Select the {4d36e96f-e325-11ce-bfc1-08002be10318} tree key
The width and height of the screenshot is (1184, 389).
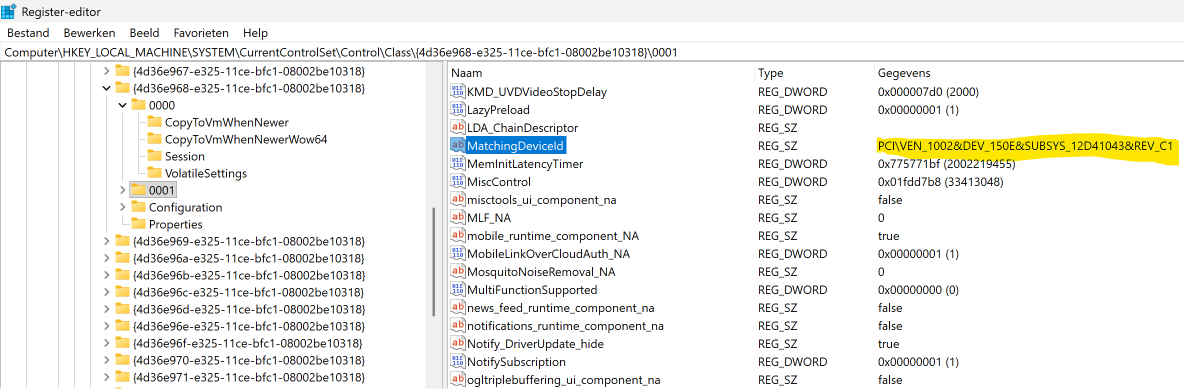pyautogui.click(x=248, y=343)
